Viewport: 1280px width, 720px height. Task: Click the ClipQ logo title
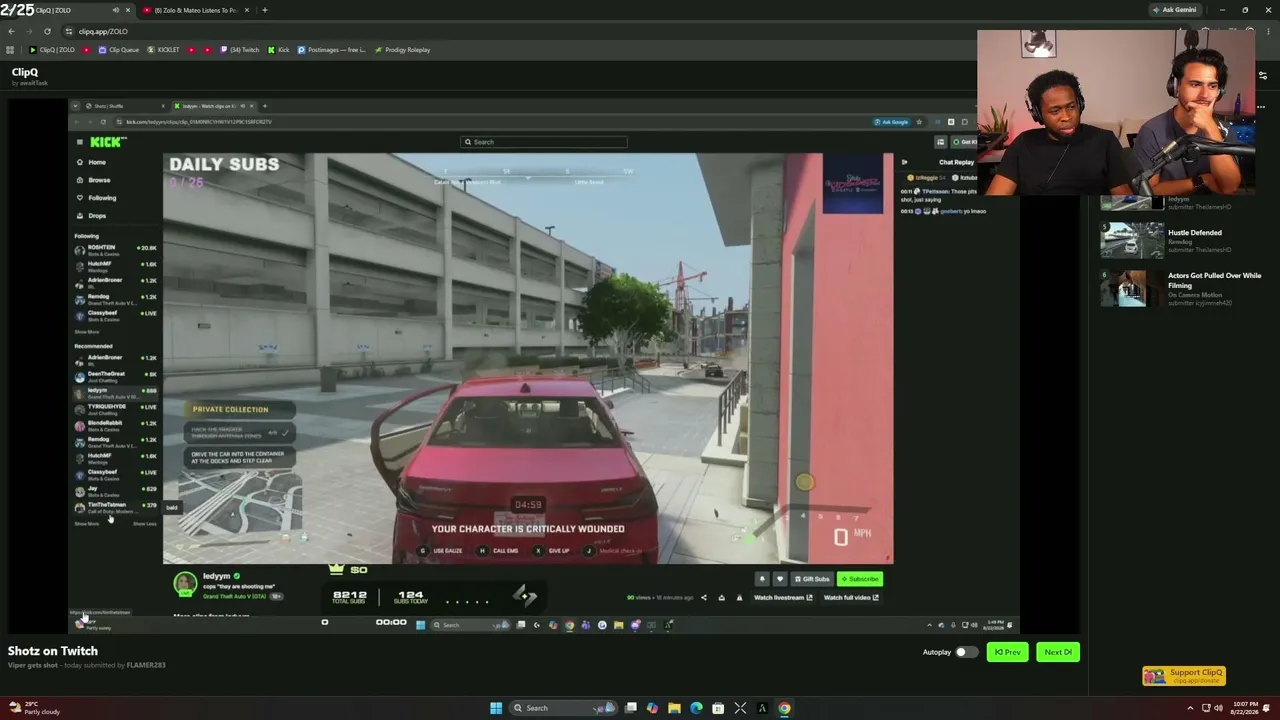[25, 72]
